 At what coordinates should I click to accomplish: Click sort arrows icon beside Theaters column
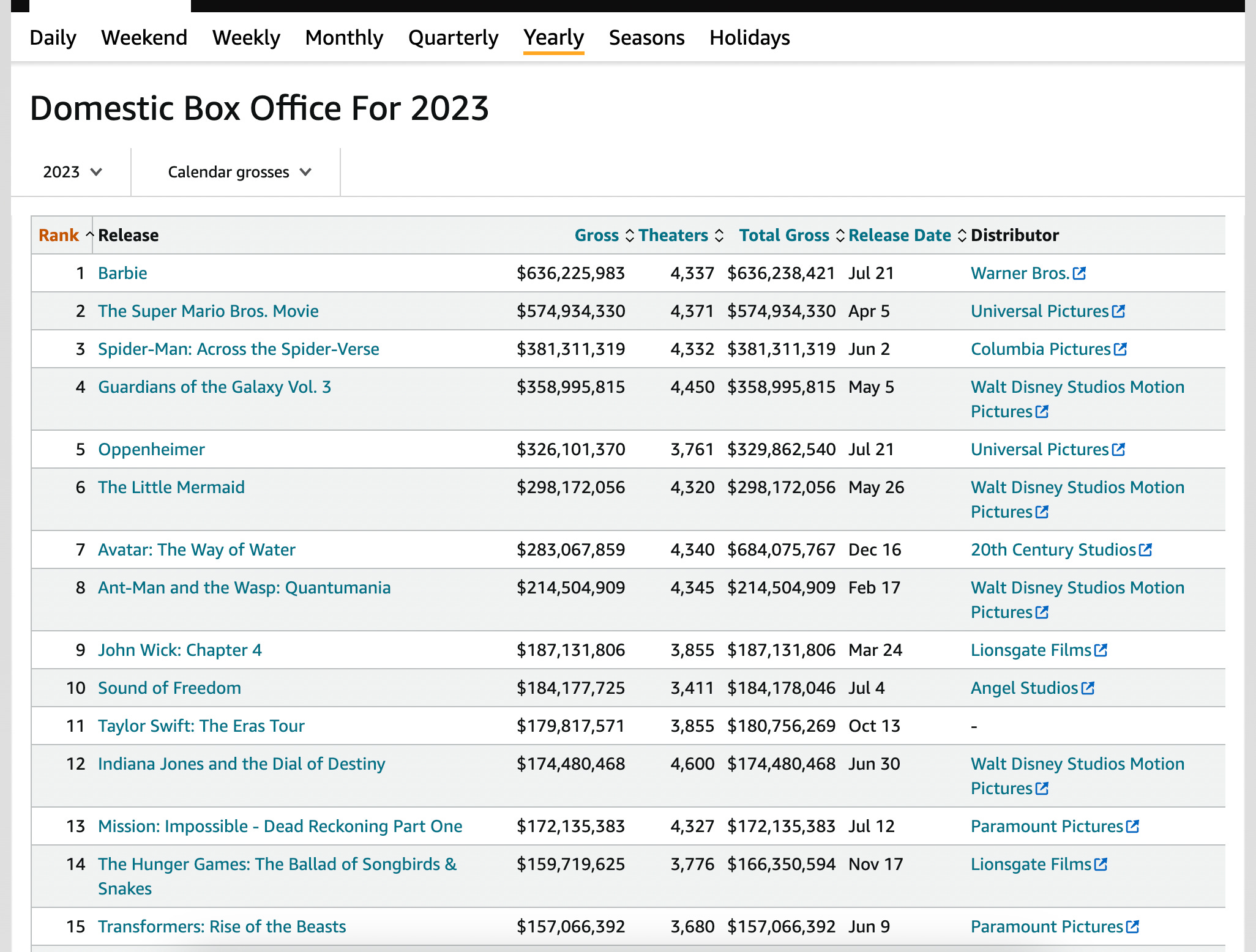click(719, 236)
